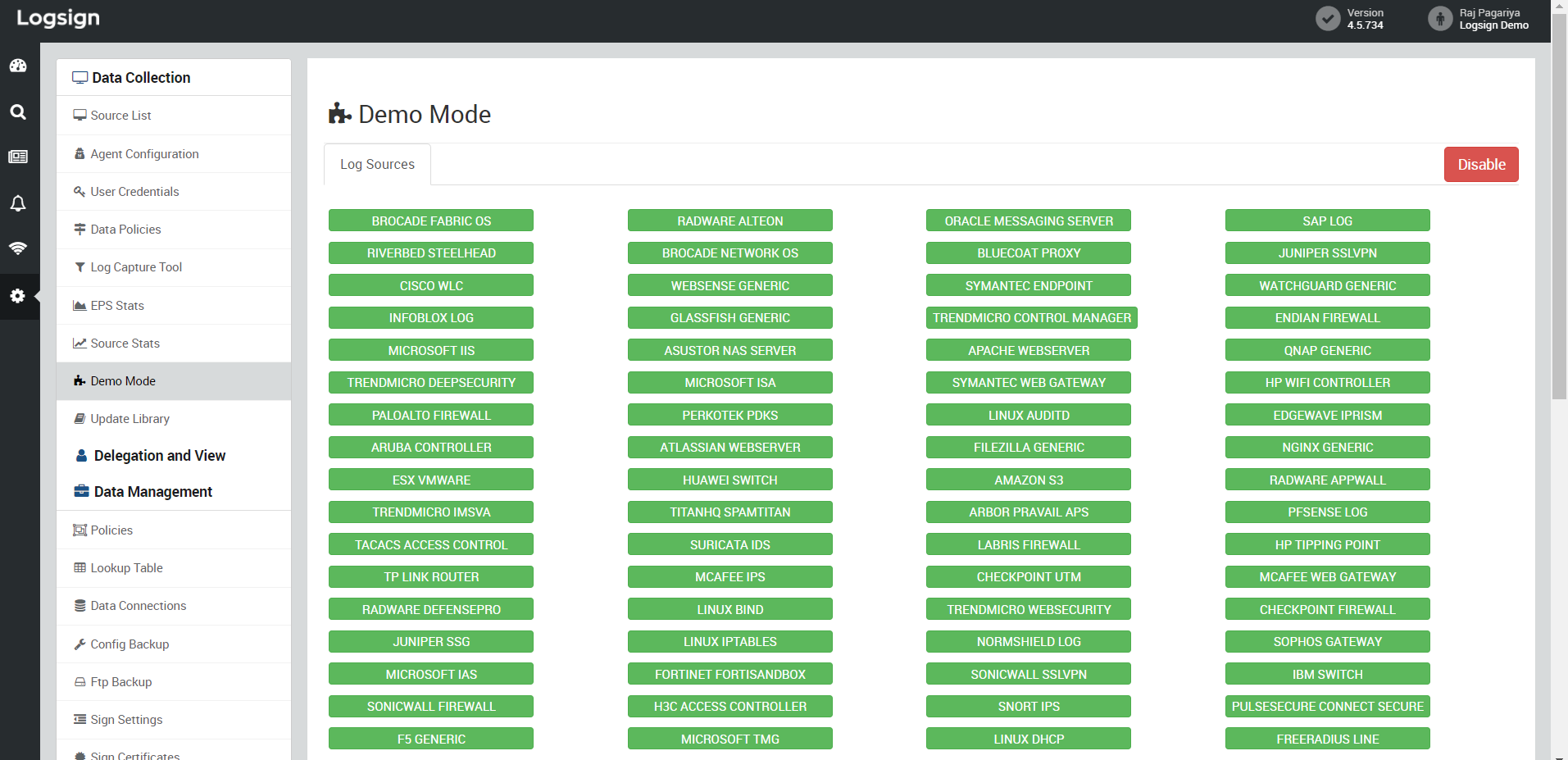Open the Policies menu item
1568x760 pixels.
coord(174,530)
